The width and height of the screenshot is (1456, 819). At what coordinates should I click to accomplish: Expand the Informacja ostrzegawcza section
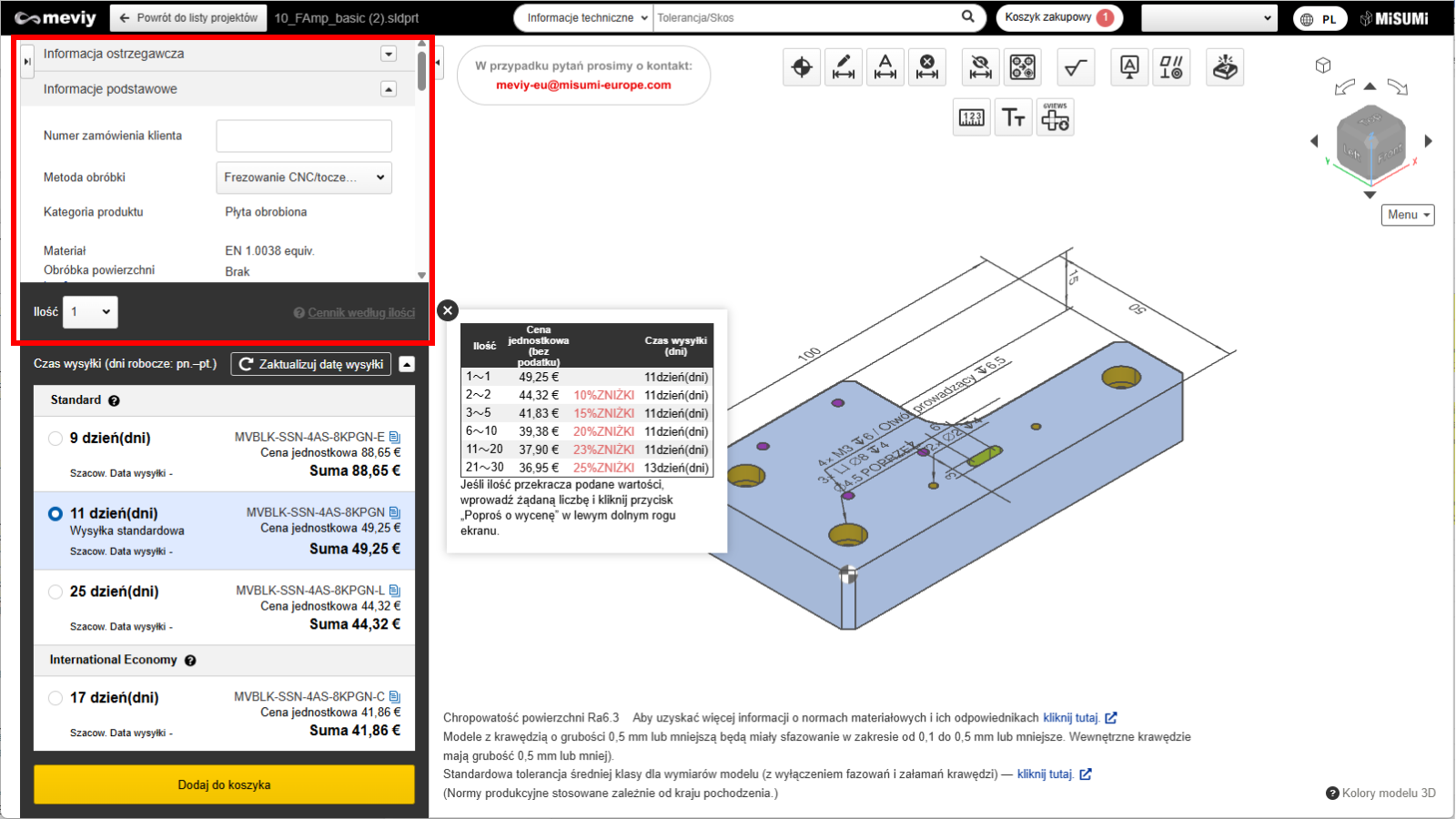point(389,54)
